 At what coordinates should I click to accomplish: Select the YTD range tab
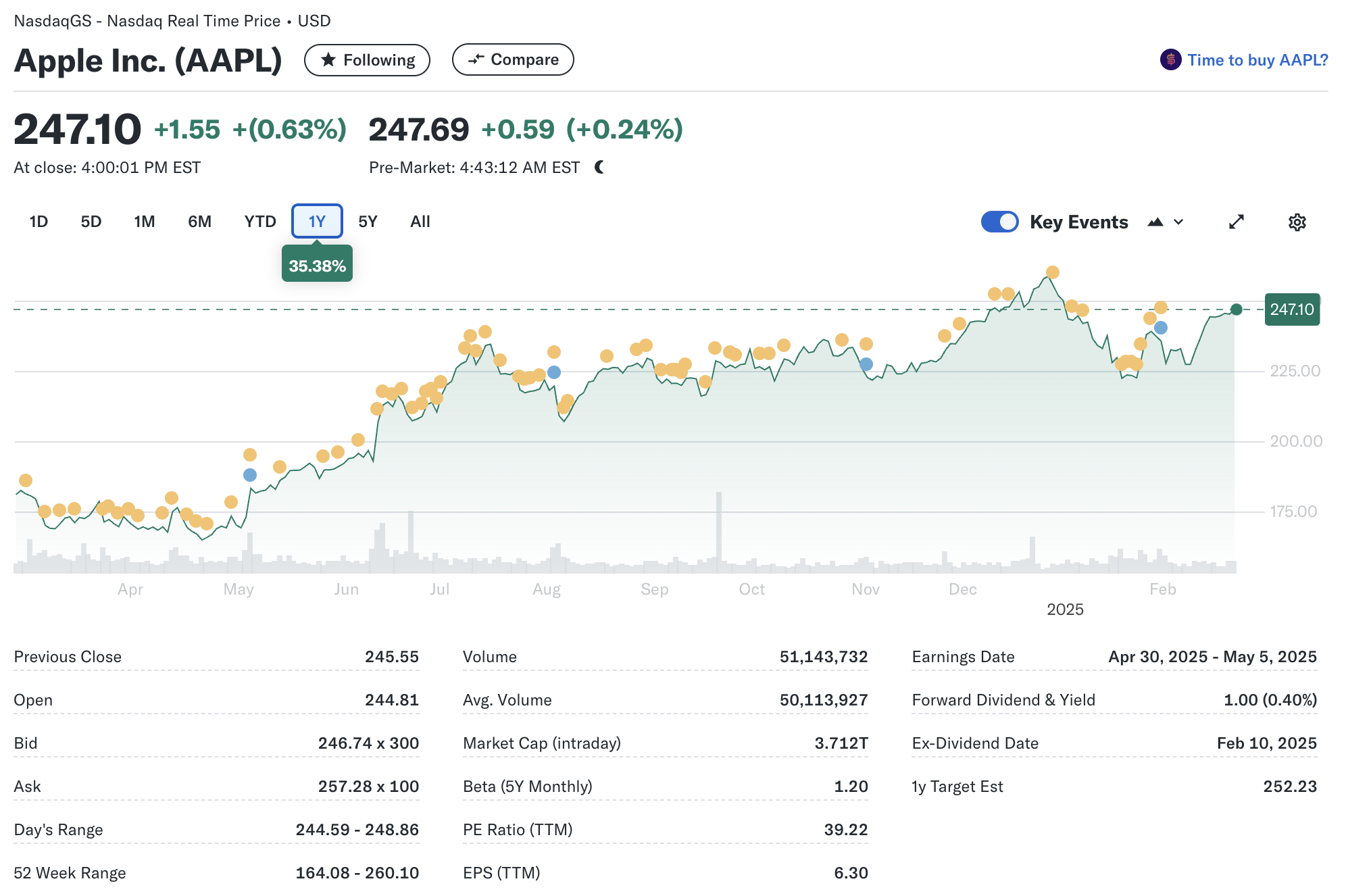pyautogui.click(x=260, y=222)
